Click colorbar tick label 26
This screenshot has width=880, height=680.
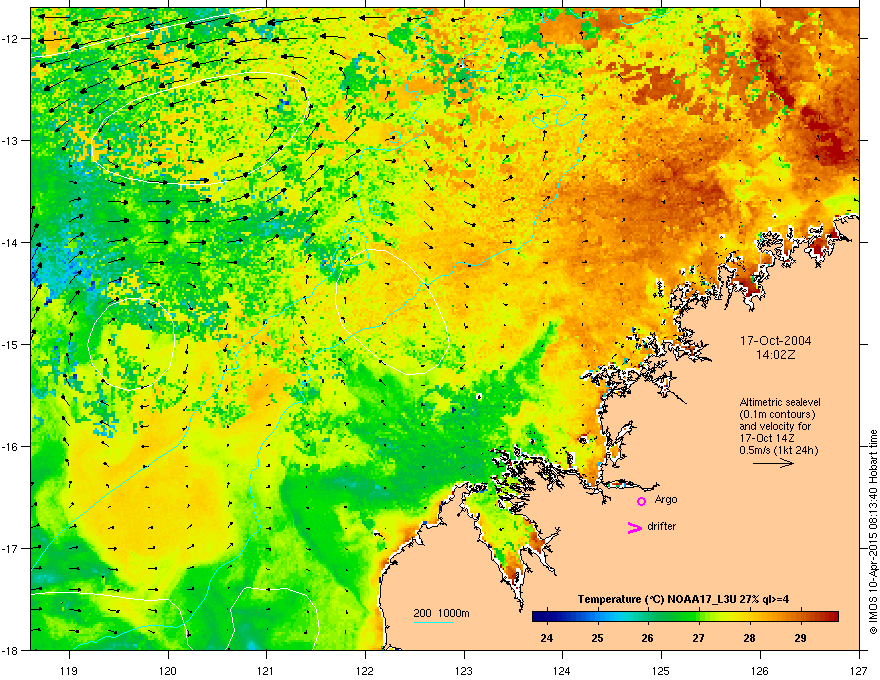coord(647,638)
